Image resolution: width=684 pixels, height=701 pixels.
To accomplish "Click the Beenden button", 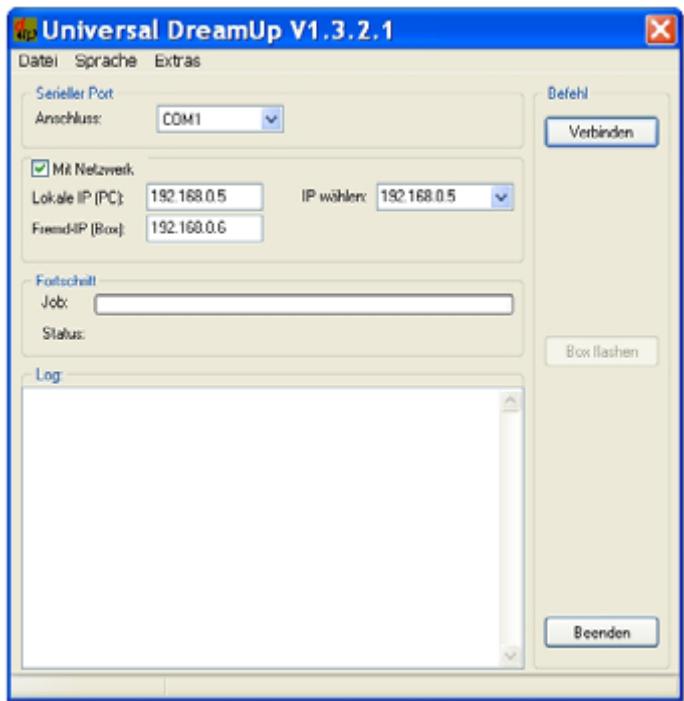I will click(601, 632).
